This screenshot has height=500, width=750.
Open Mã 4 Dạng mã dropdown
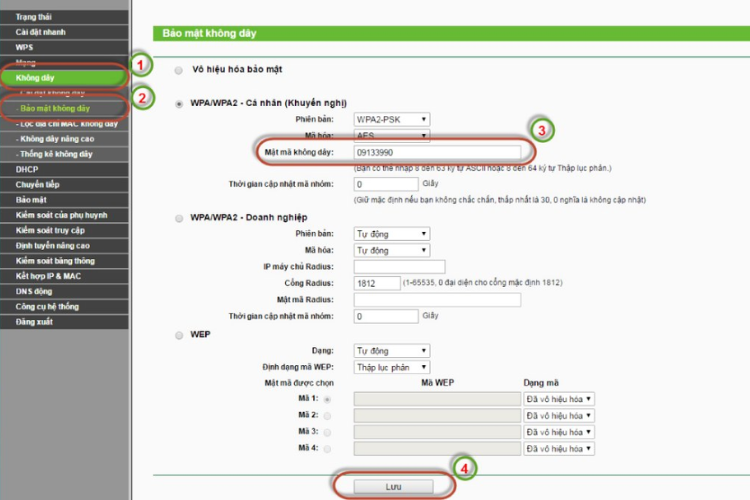coord(559,449)
